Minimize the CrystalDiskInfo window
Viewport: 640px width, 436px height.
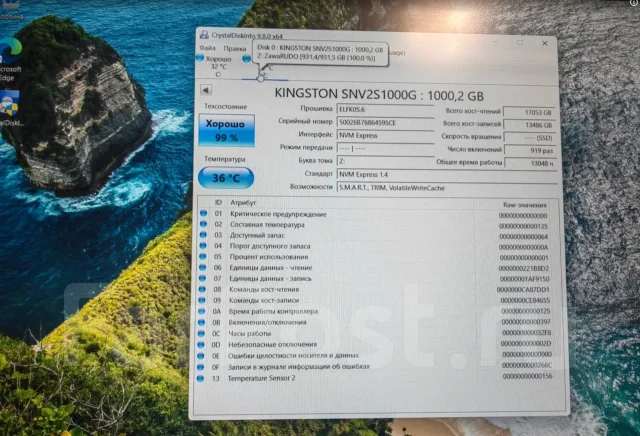tap(496, 42)
